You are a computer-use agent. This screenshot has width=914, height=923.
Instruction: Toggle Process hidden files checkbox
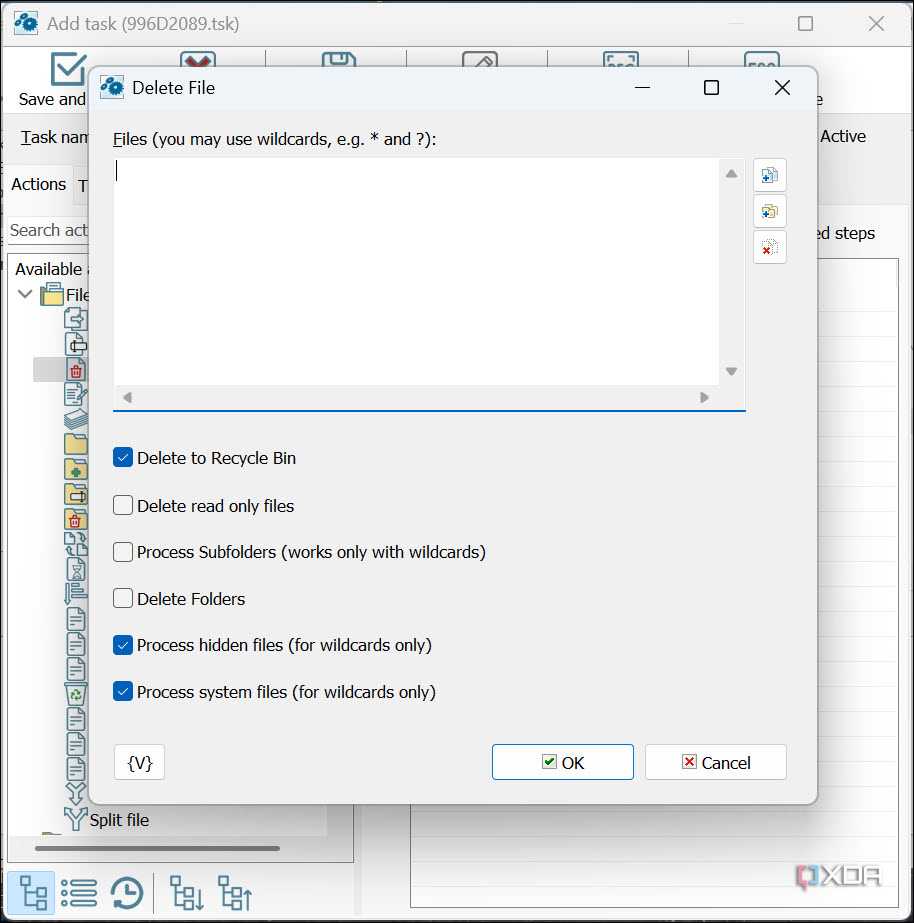click(x=122, y=645)
